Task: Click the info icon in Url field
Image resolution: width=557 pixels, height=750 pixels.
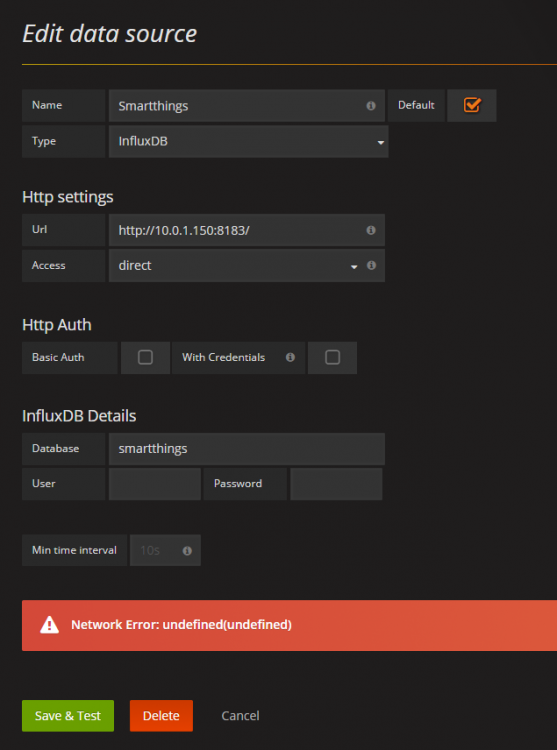Action: (x=371, y=230)
